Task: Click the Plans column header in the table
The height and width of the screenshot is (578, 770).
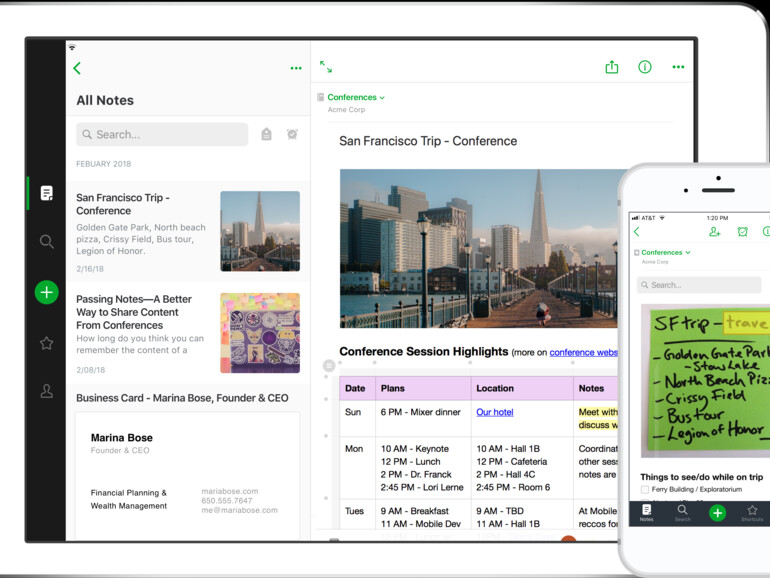Action: pos(423,388)
